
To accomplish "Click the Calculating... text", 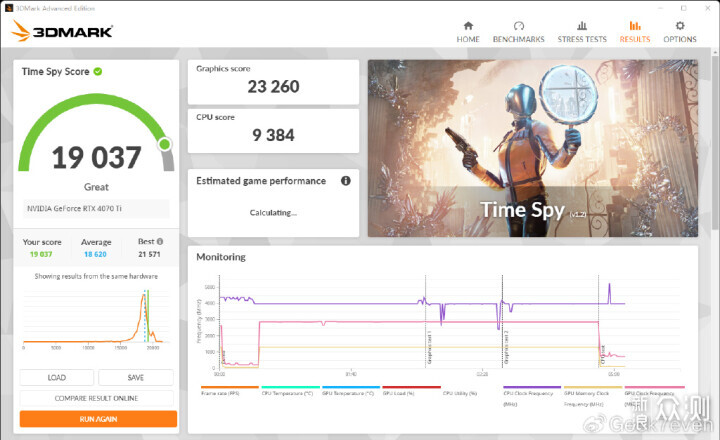I will 273,213.
